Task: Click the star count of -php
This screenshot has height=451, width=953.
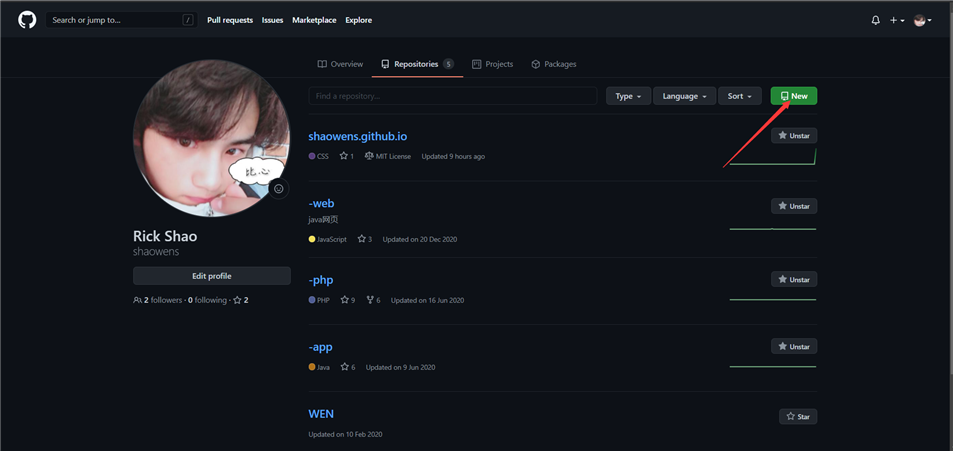Action: [x=348, y=300]
